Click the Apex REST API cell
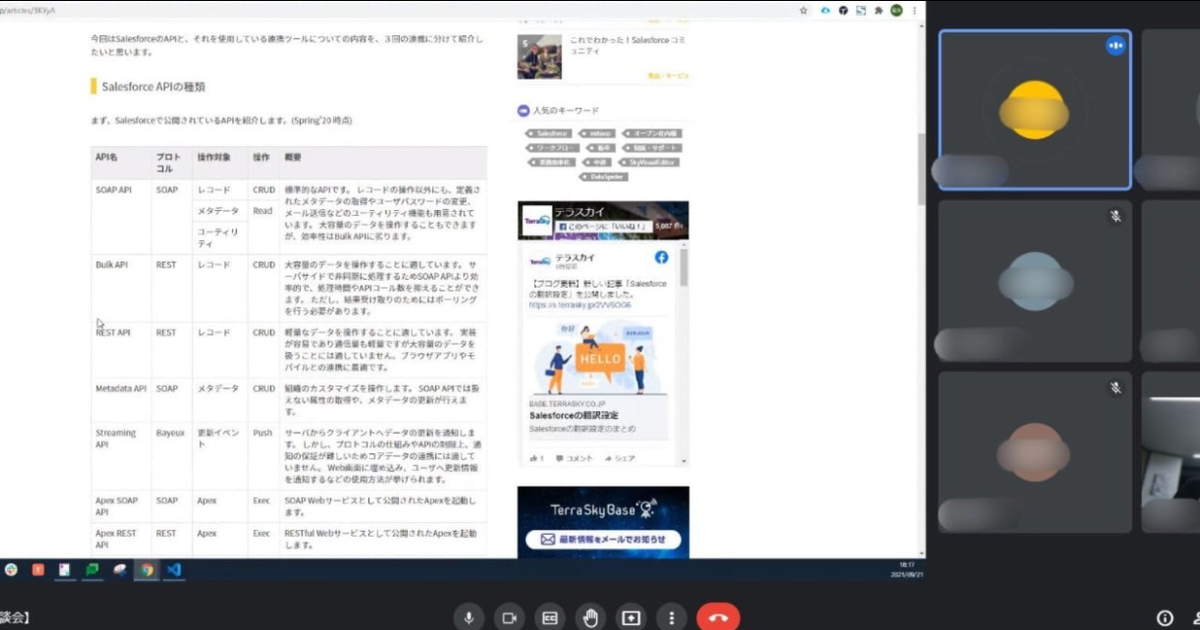Screen dimensions: 1200x630 [121, 539]
